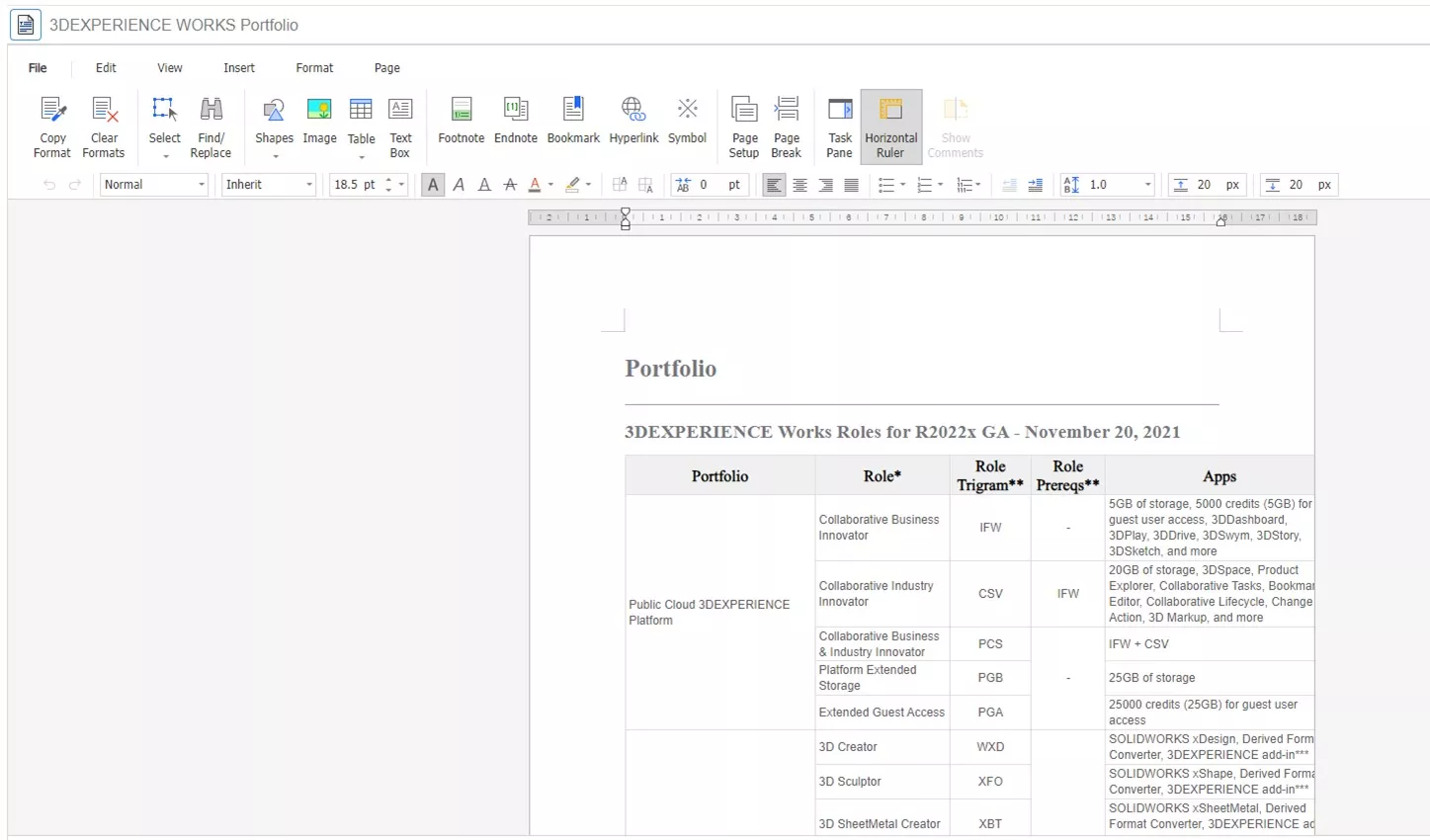The width and height of the screenshot is (1430, 840).
Task: Click the Clear Formats tool
Action: pos(104,126)
